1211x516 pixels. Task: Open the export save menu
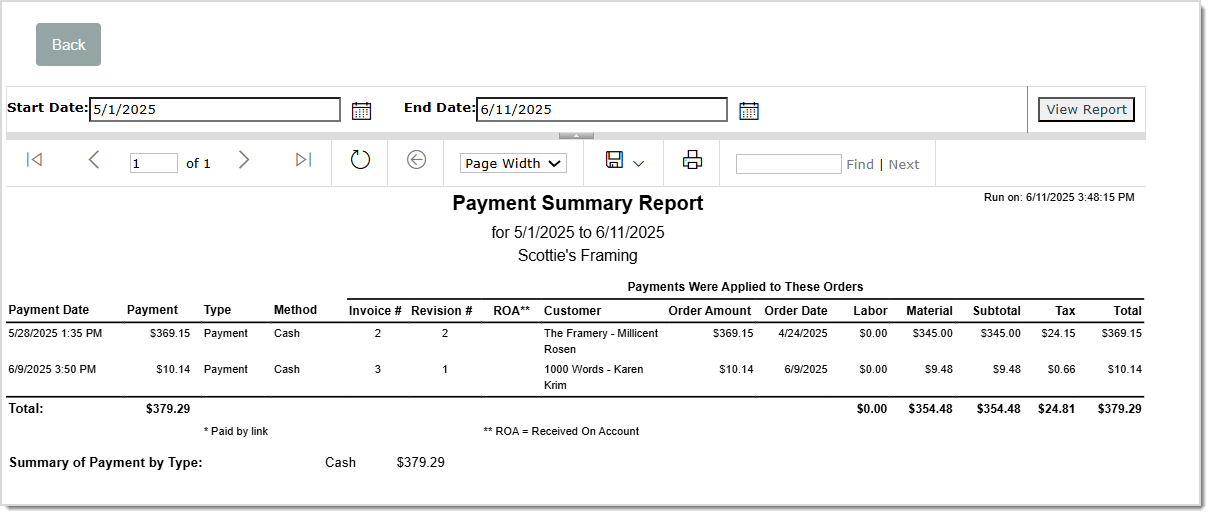625,161
